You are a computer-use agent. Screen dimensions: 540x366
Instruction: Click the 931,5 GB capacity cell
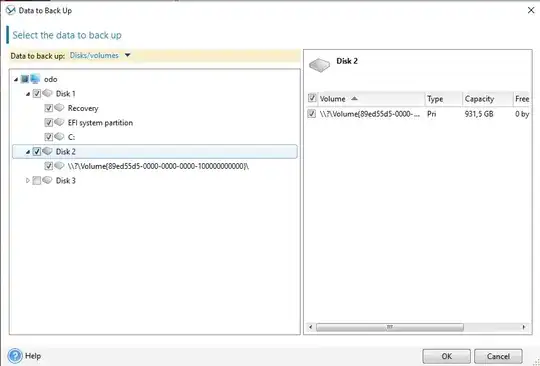[x=479, y=114]
